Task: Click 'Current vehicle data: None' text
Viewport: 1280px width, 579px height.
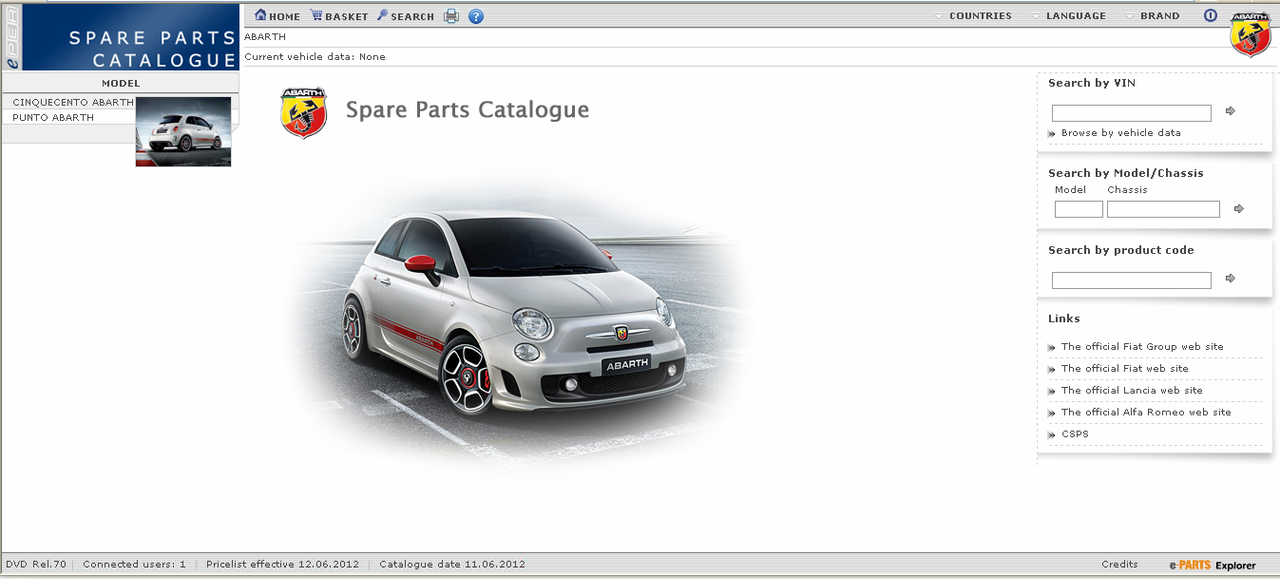Action: point(315,57)
